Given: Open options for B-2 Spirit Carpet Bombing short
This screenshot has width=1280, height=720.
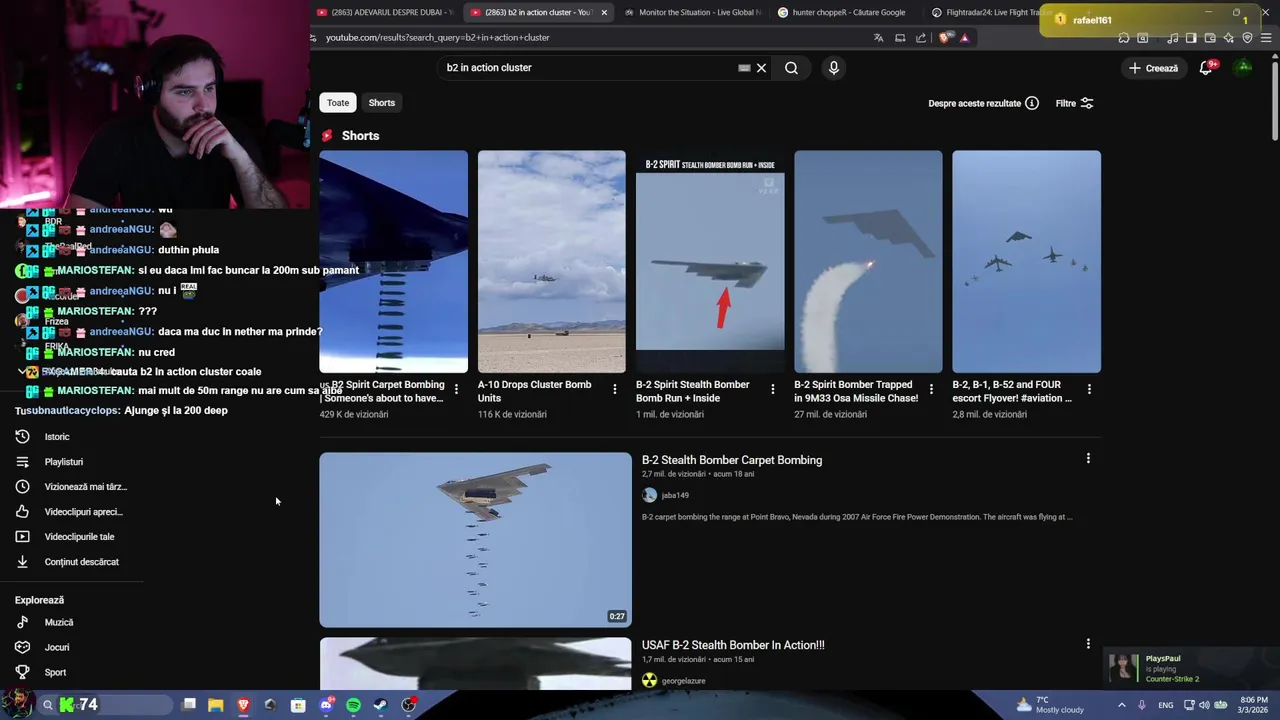Looking at the screenshot, I should tap(456, 389).
